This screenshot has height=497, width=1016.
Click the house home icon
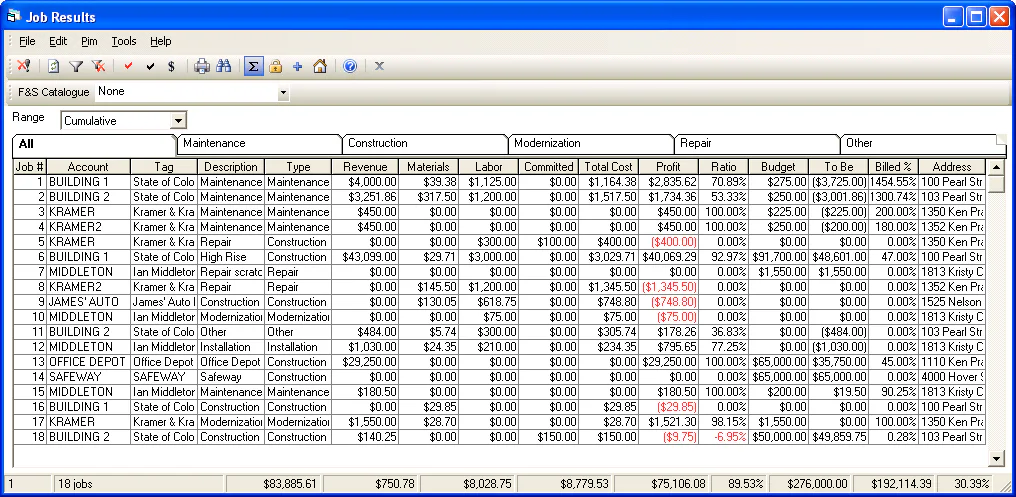point(319,66)
